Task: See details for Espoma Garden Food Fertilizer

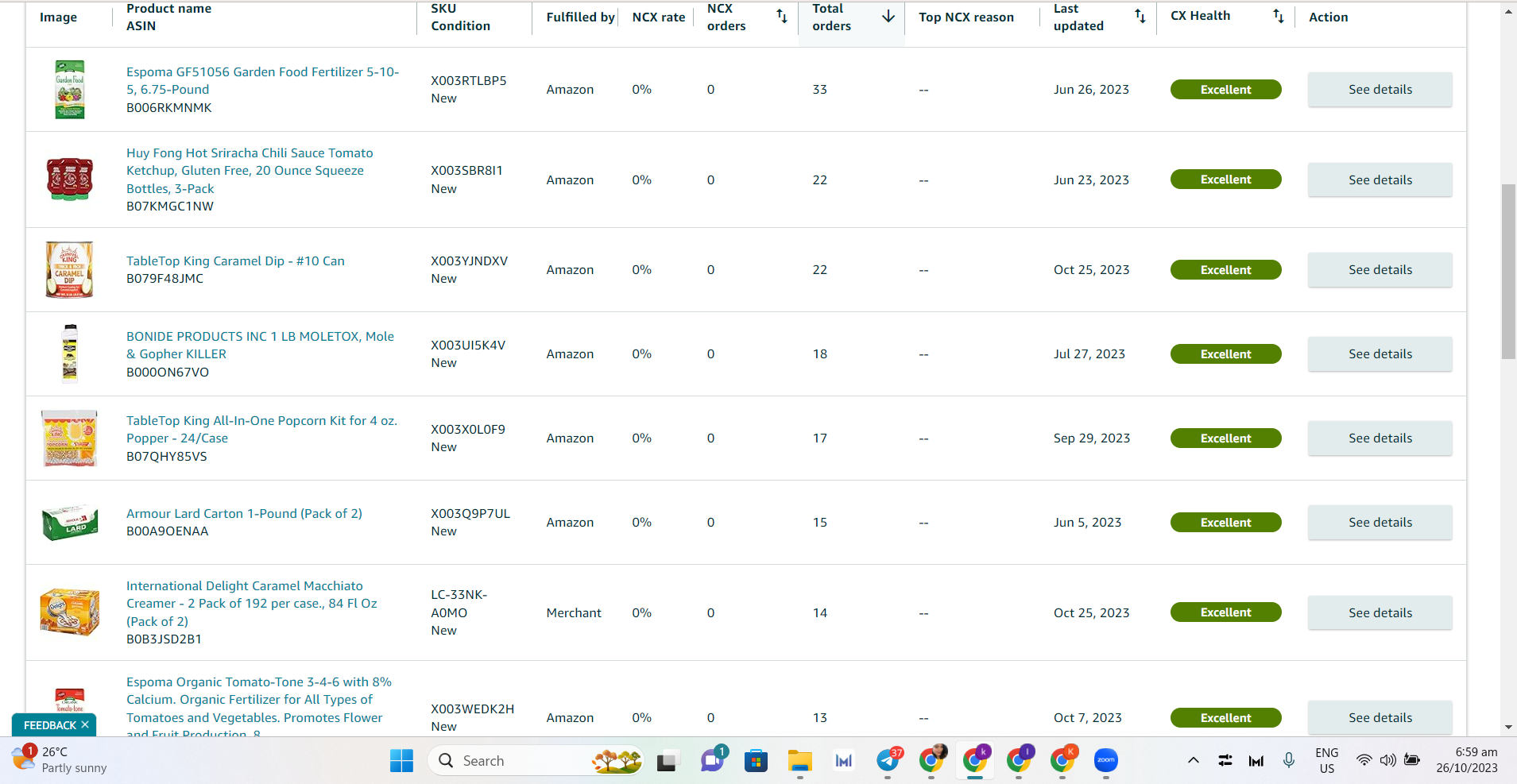Action: pos(1380,90)
